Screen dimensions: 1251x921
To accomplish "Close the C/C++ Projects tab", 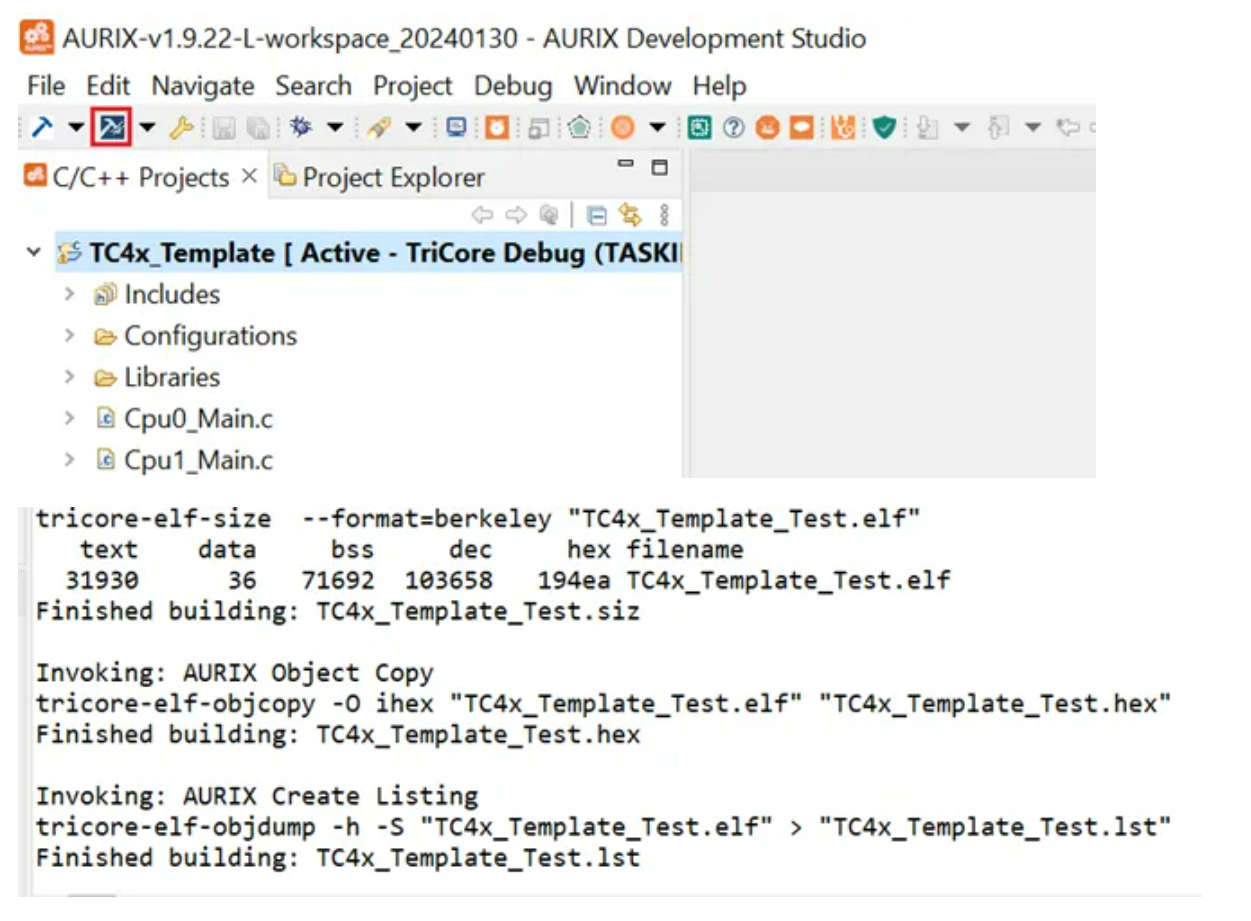I will [x=250, y=177].
